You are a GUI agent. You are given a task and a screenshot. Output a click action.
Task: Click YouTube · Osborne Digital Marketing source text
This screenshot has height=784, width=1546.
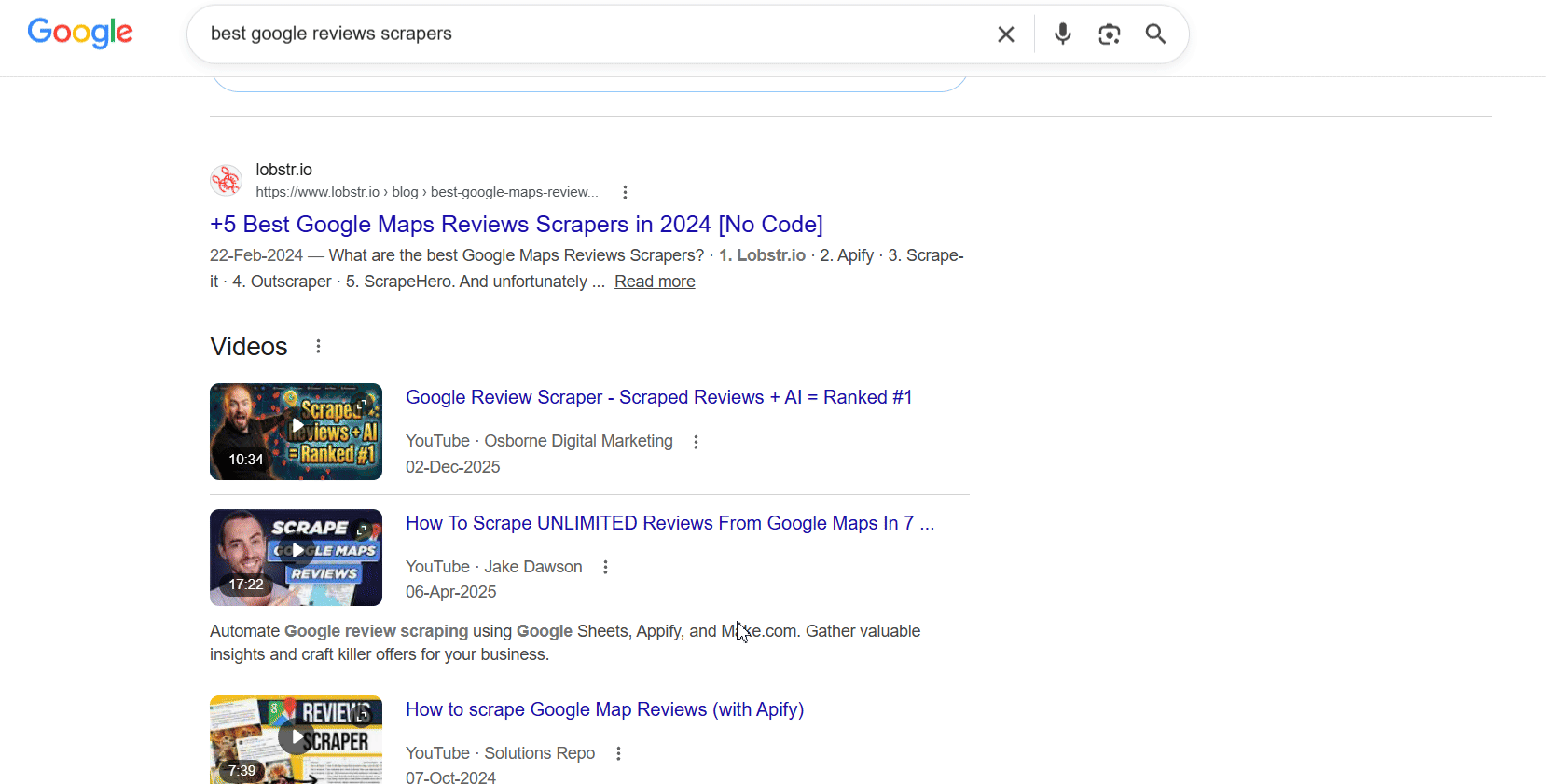[x=539, y=441]
